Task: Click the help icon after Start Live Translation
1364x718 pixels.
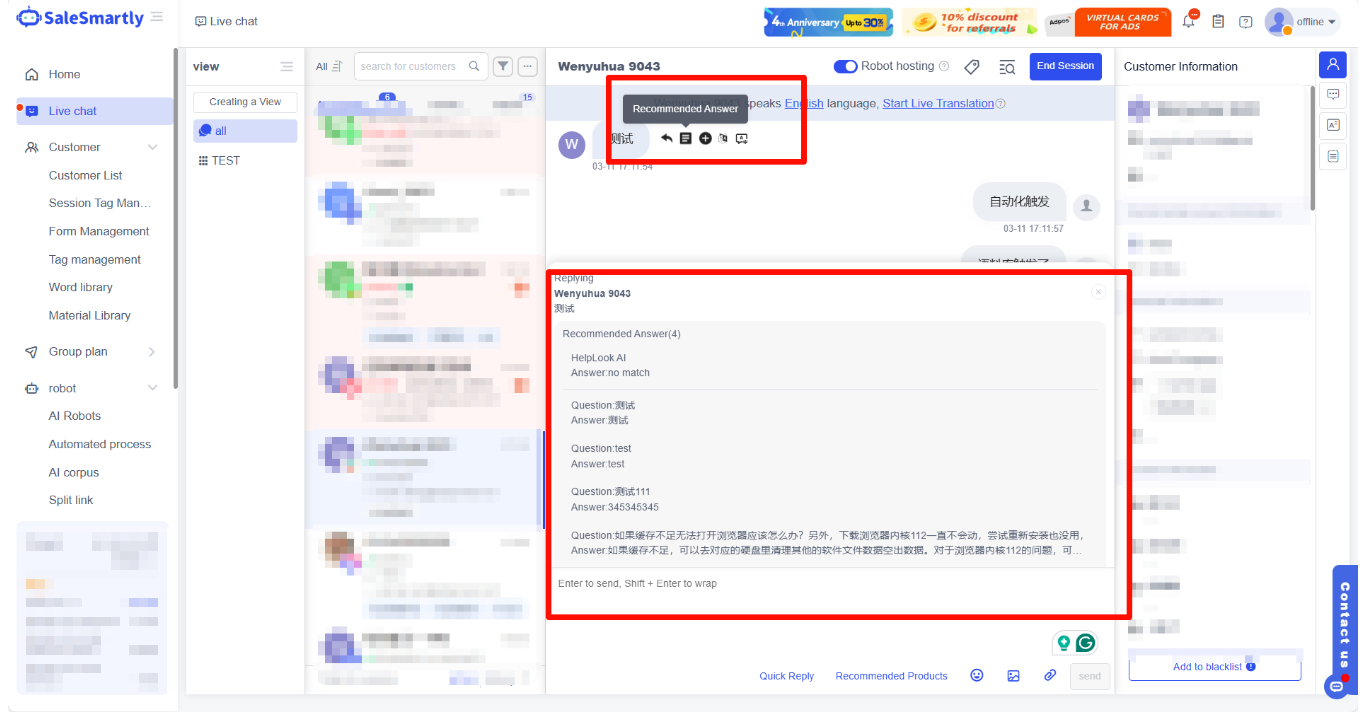Action: point(1001,104)
